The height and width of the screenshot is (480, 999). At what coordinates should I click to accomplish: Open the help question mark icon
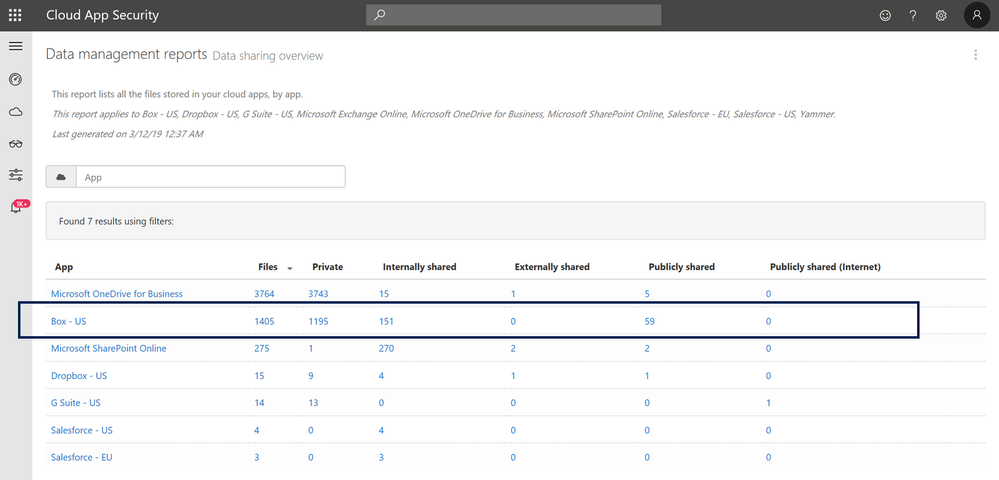coord(913,15)
